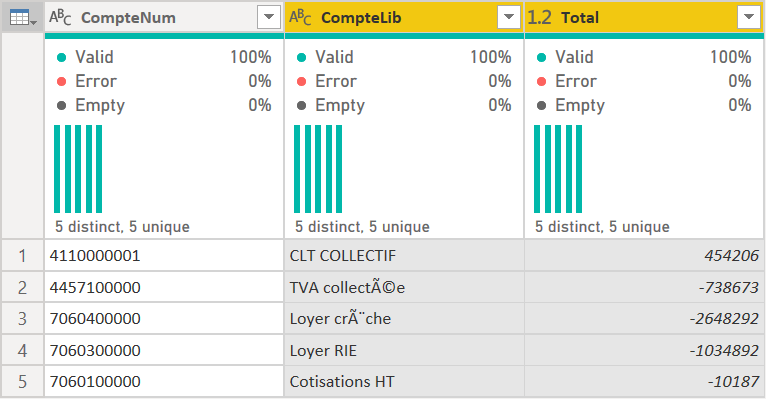The image size is (766, 399).
Task: Select the Loyer RIE cell
Action: [x=404, y=350]
